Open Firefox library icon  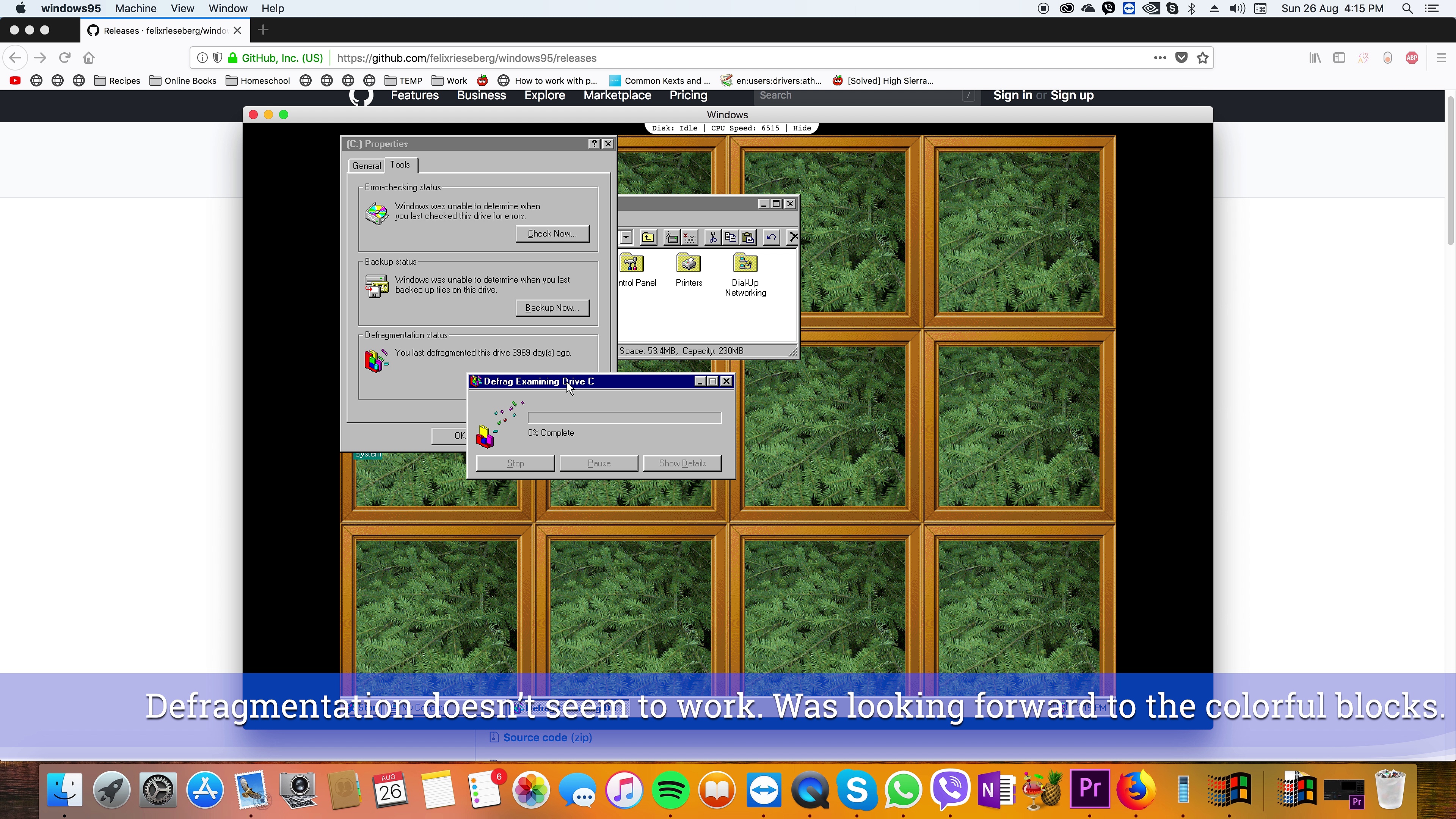[x=1315, y=58]
